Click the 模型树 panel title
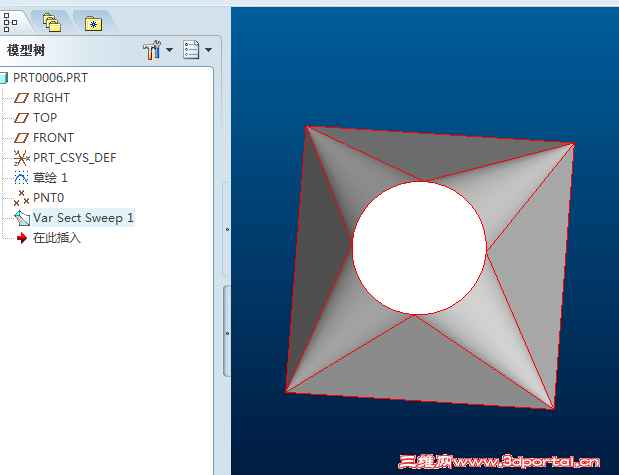619x475 pixels. click(x=26, y=51)
